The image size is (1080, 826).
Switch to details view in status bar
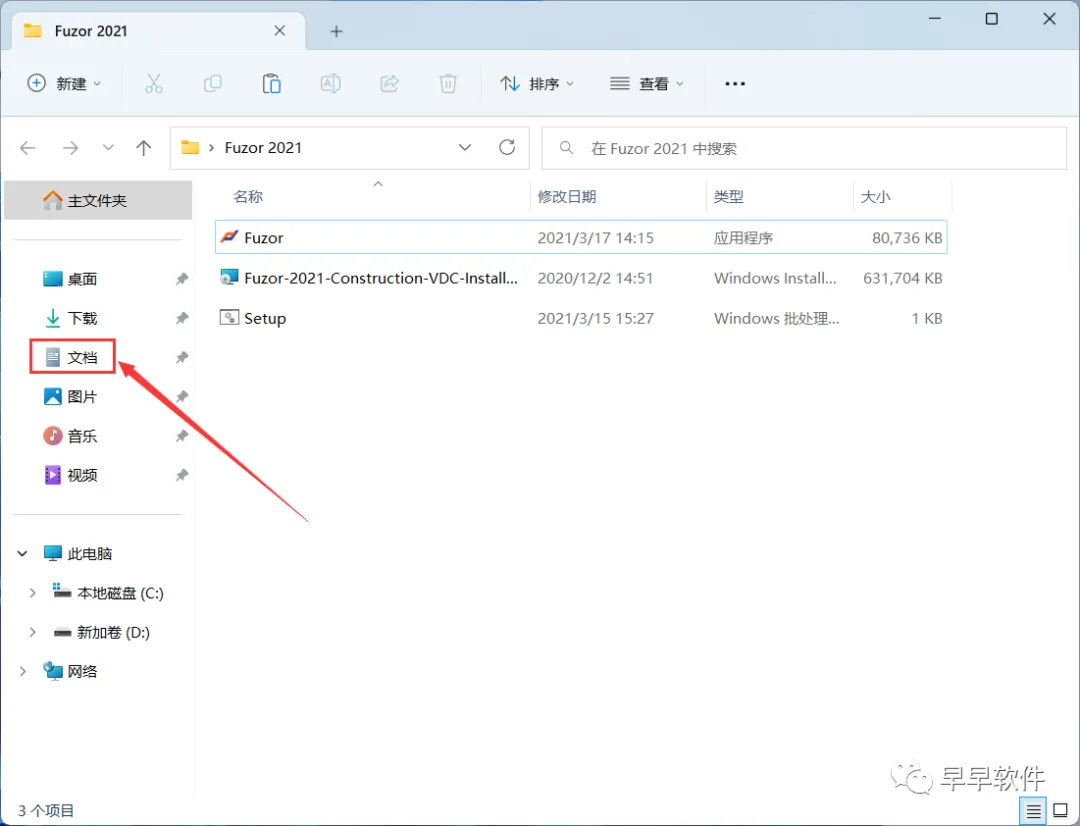pos(1034,811)
